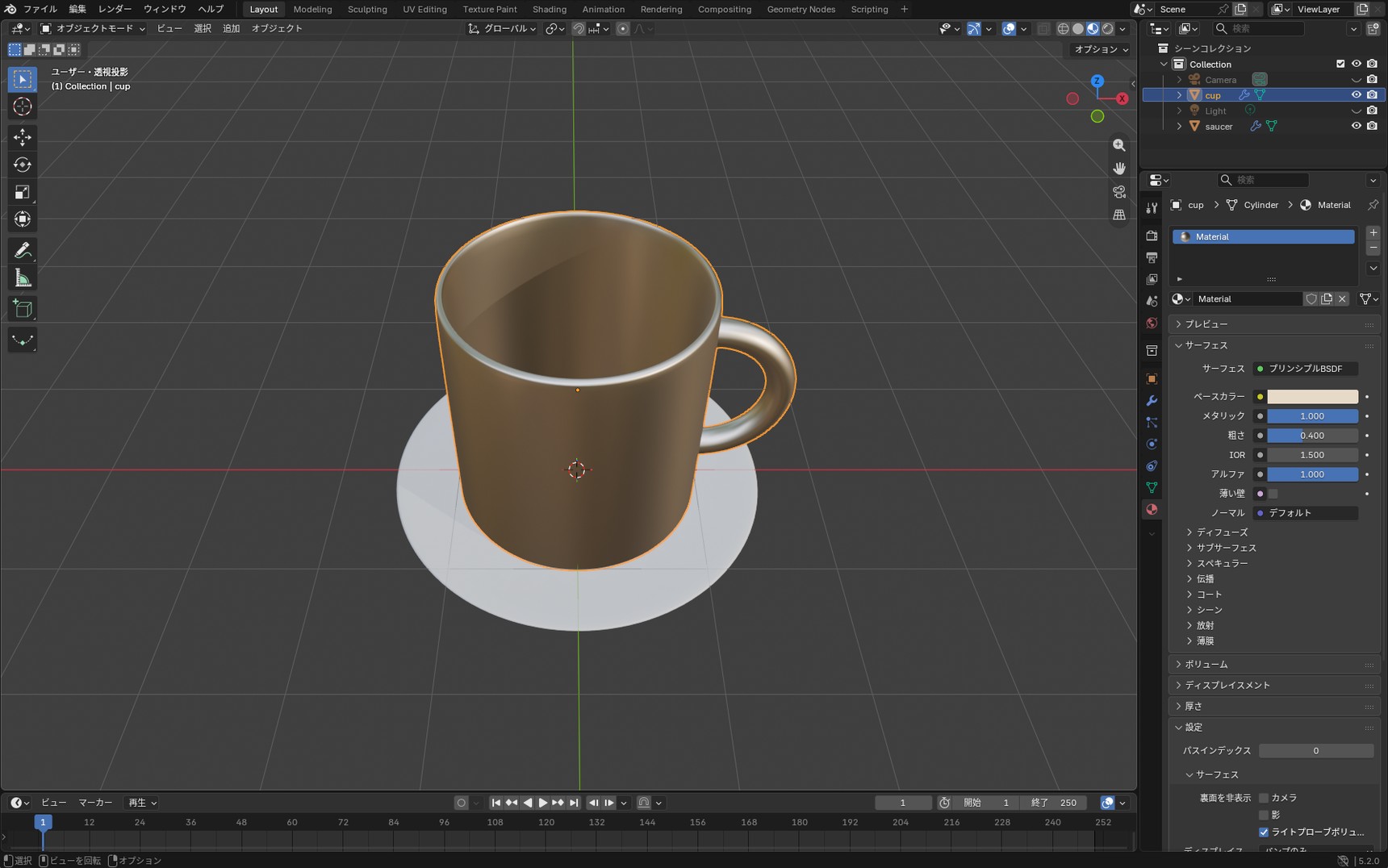Select the Rotate tool
The image size is (1388, 868).
[x=23, y=165]
